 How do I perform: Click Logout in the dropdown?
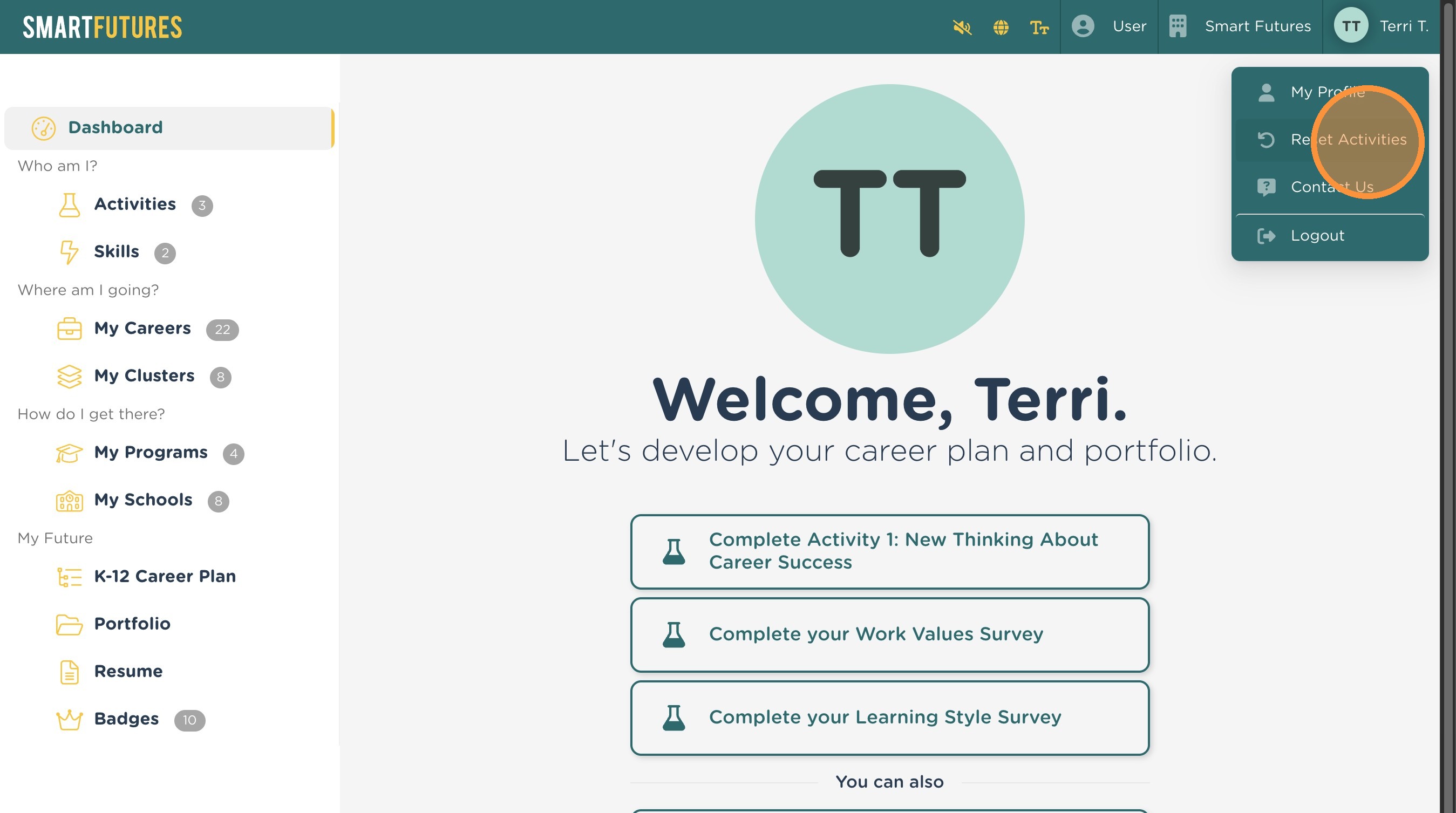click(1316, 236)
